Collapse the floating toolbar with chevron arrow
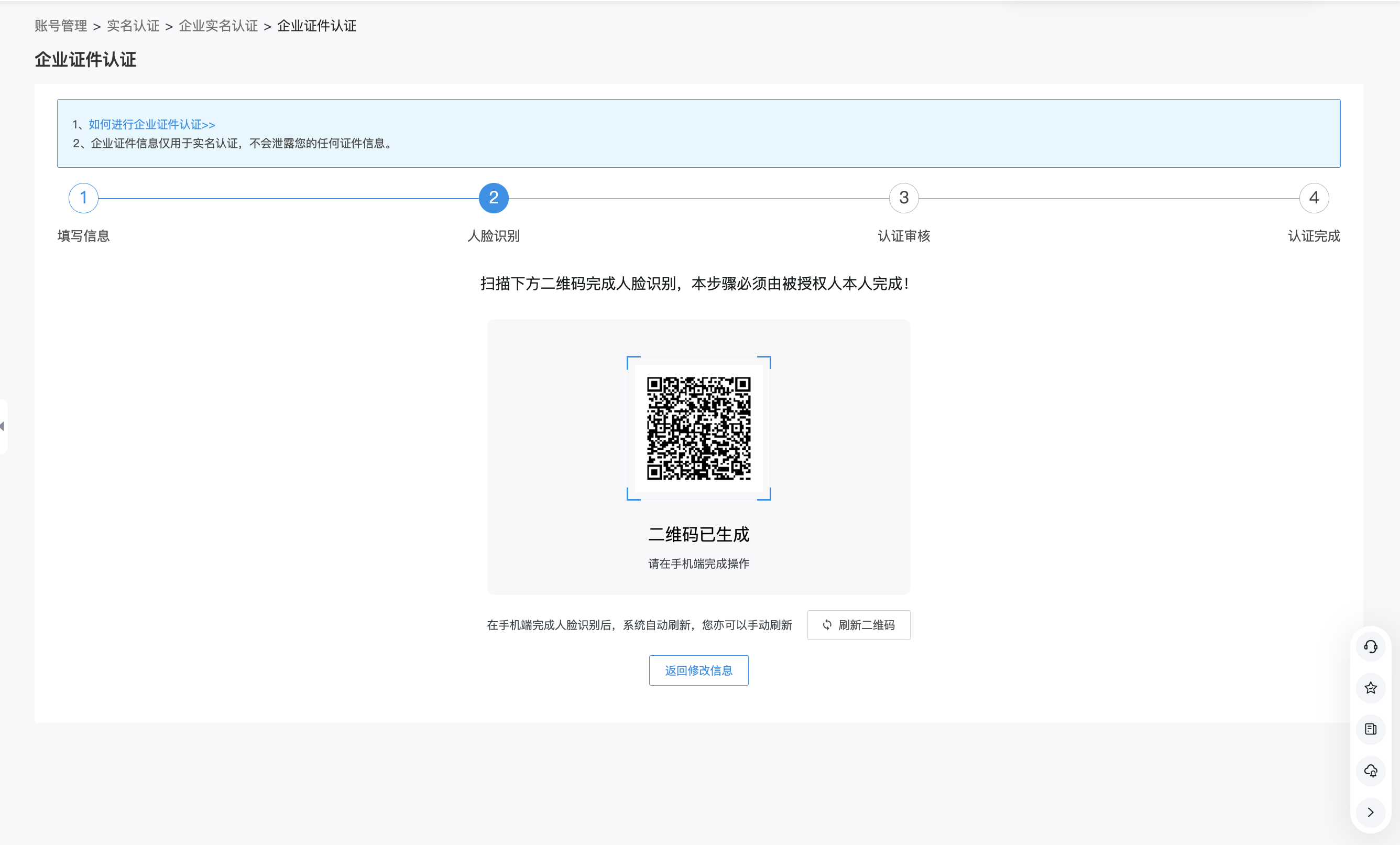The height and width of the screenshot is (845, 1400). click(1370, 812)
